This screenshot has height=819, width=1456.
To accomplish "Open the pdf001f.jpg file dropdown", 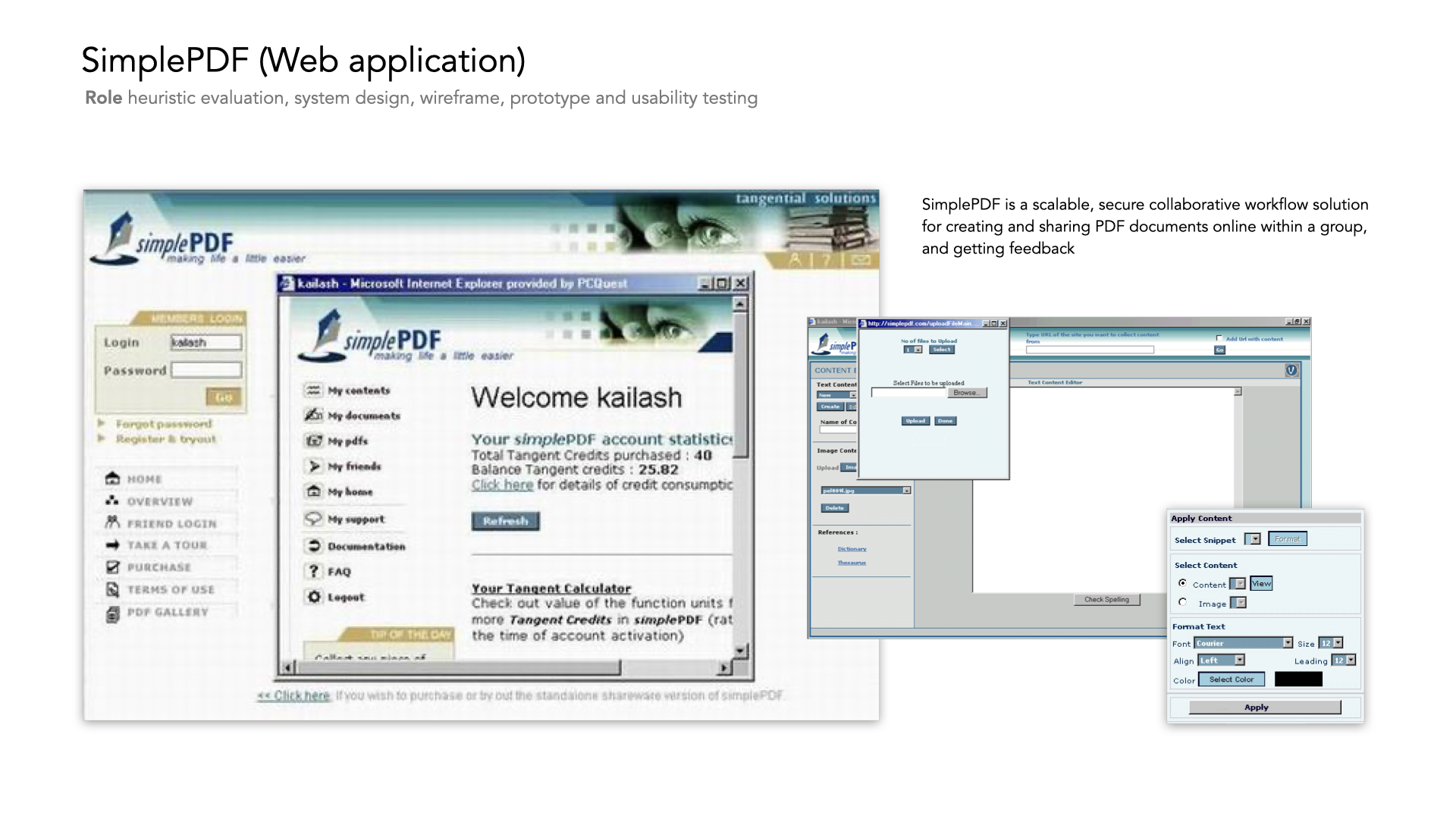I will [x=907, y=489].
